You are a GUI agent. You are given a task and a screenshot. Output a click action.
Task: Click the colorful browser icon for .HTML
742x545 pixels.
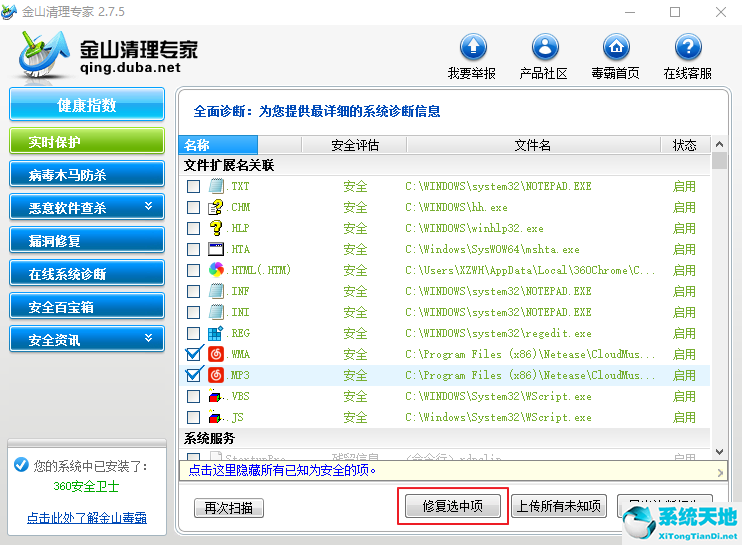coord(216,270)
